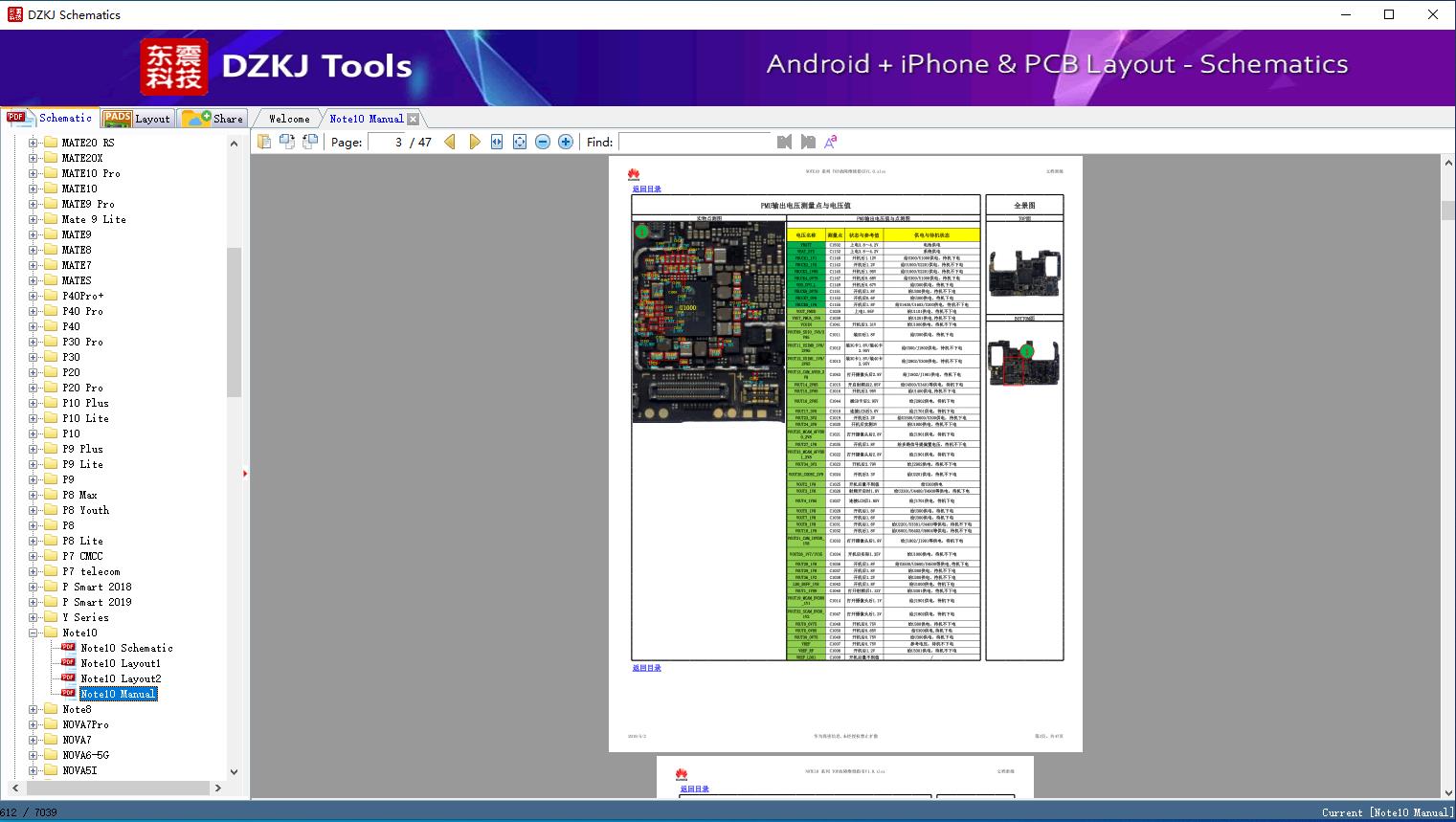Close the Note10 Manual tab
1456x822 pixels.
click(x=413, y=119)
